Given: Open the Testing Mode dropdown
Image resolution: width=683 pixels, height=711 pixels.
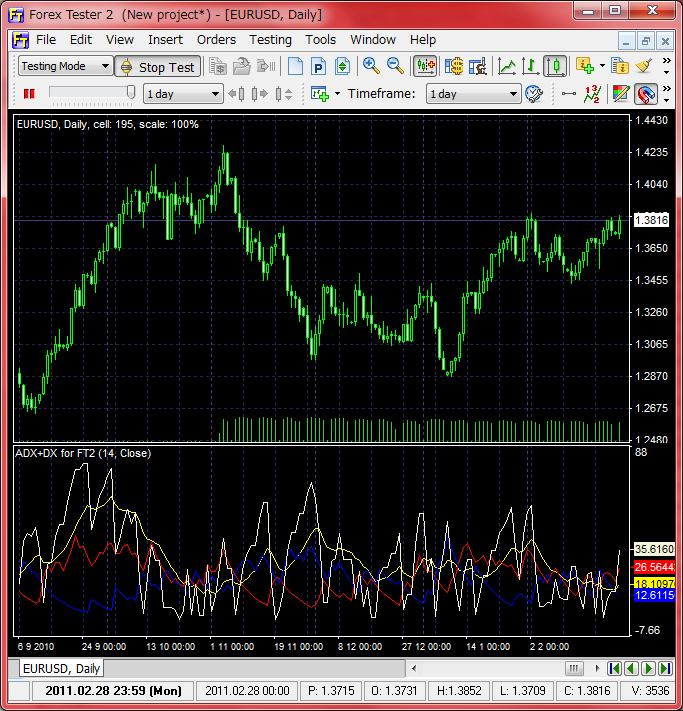Looking at the screenshot, I should tap(65, 67).
